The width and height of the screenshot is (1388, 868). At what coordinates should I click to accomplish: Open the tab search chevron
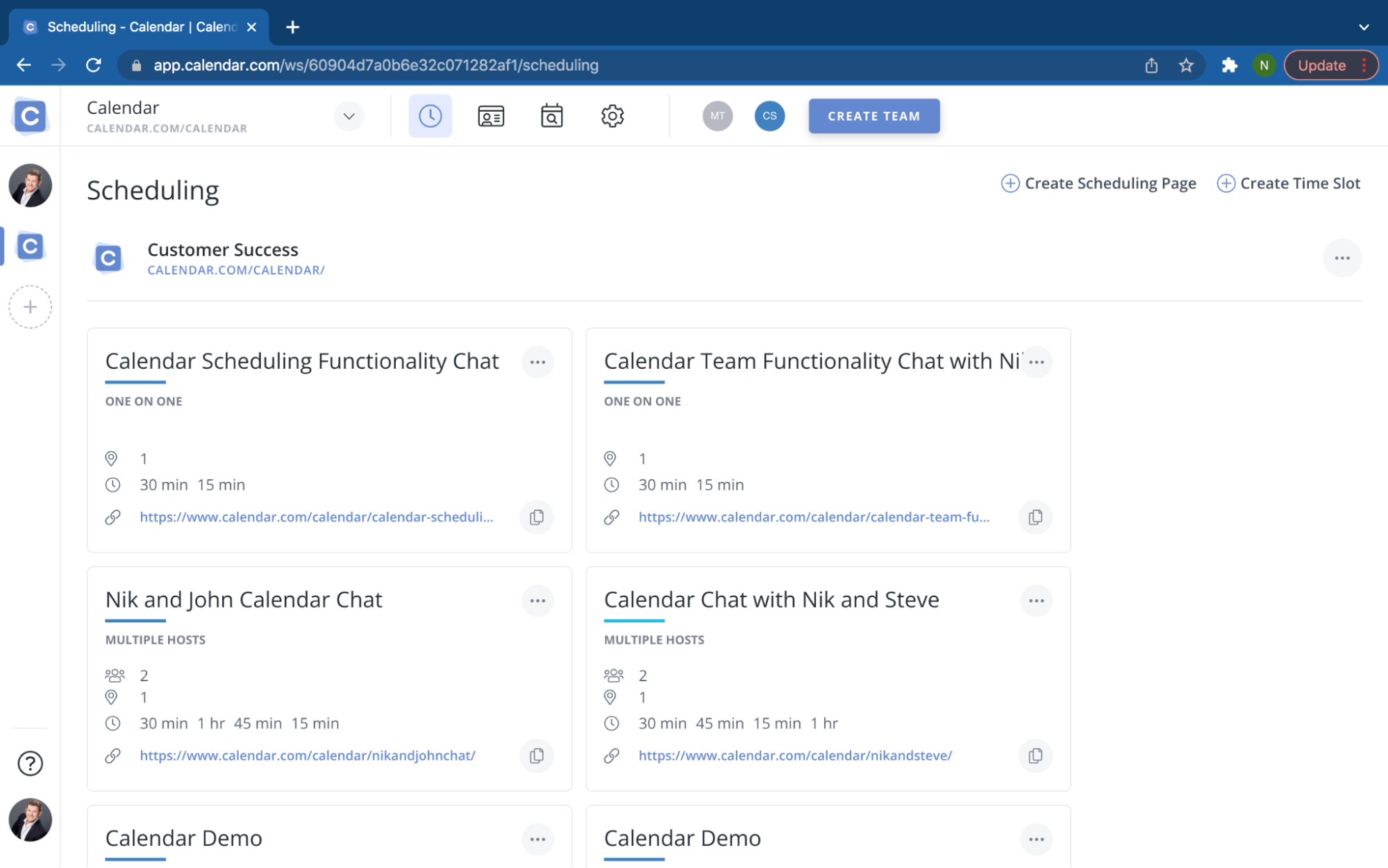coord(1363,27)
